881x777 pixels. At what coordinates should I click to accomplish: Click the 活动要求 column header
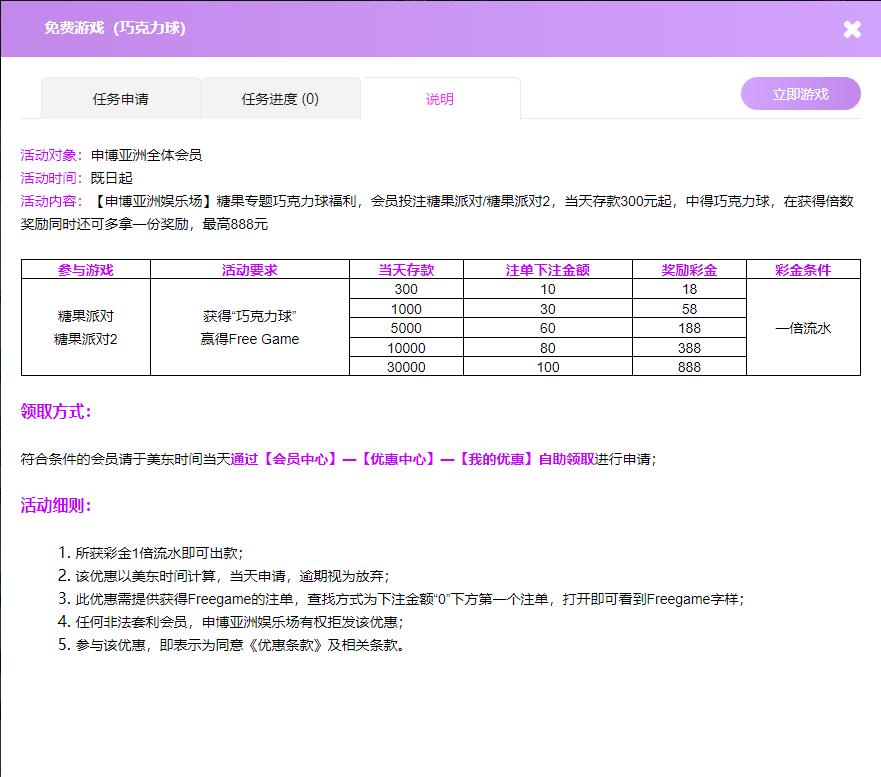pos(249,270)
